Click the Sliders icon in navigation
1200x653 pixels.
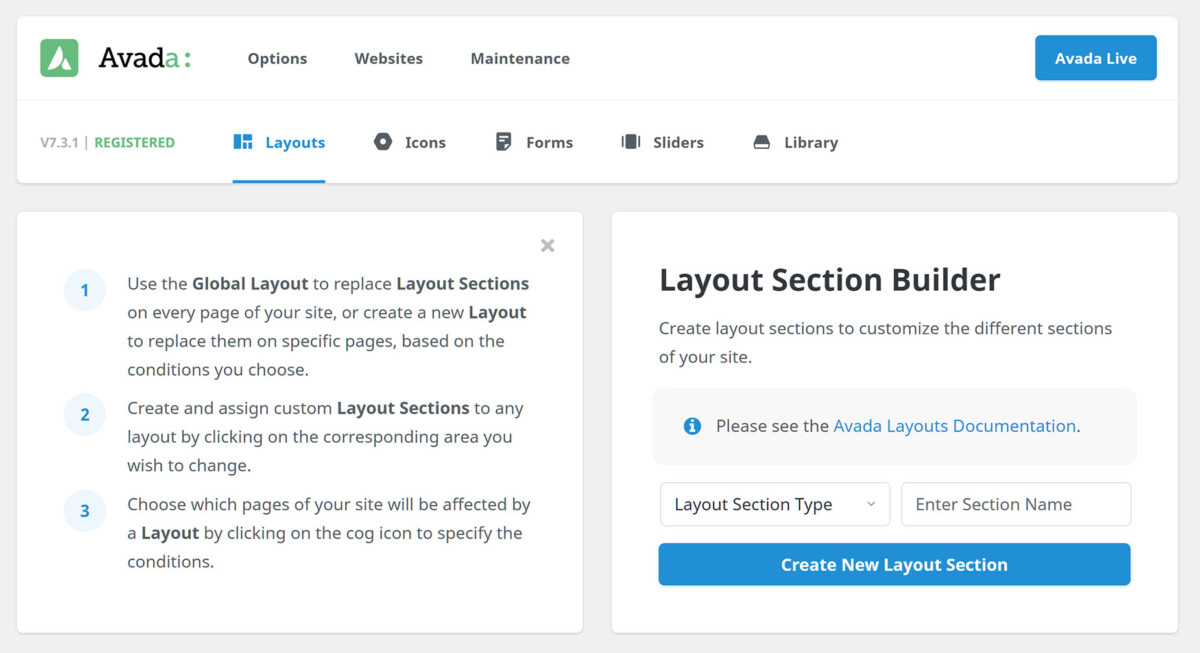pyautogui.click(x=630, y=142)
